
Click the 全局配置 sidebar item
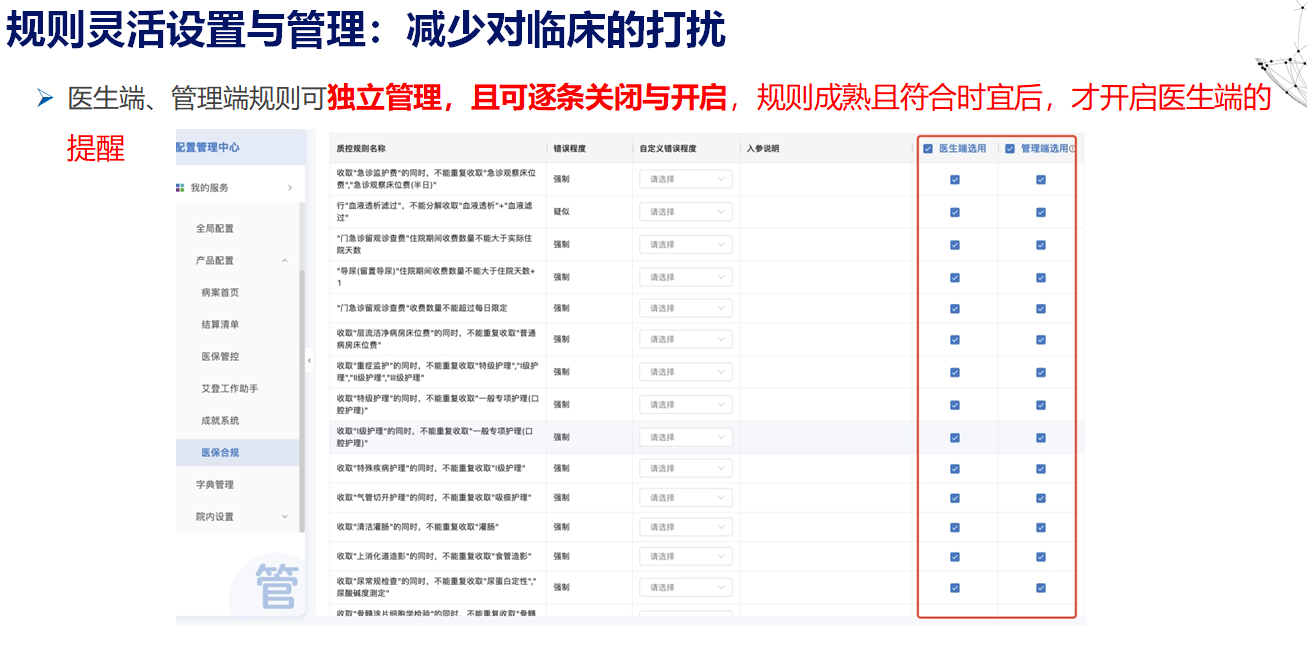(215, 229)
